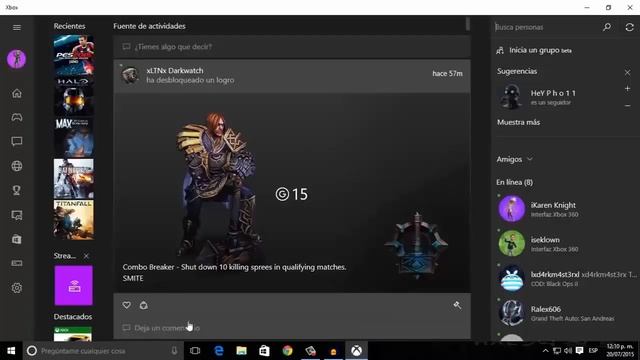
Task: Open your profile avatar in sidebar
Action: [x=17, y=59]
